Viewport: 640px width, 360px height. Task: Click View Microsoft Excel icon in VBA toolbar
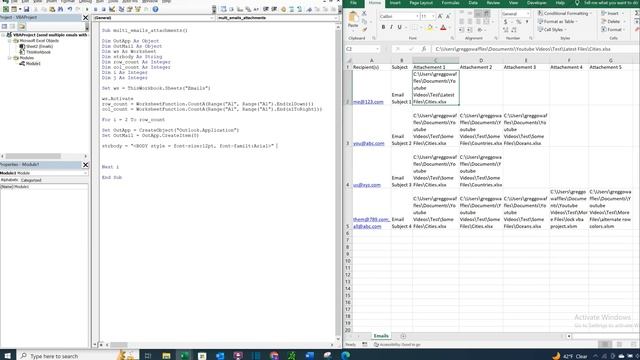click(x=6, y=9)
